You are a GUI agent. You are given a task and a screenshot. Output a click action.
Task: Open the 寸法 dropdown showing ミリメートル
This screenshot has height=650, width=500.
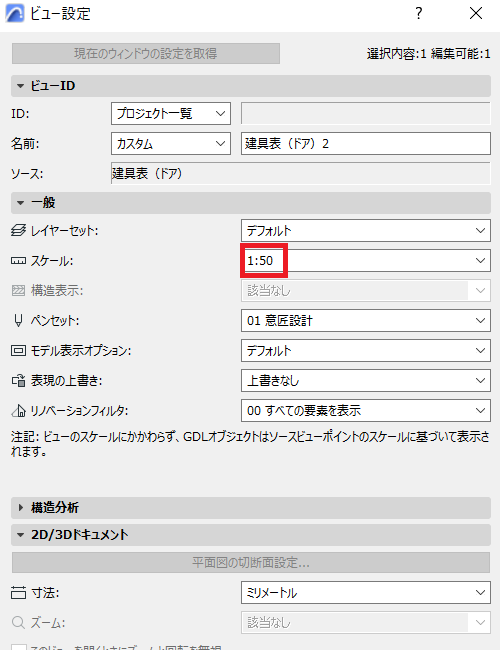pos(366,593)
